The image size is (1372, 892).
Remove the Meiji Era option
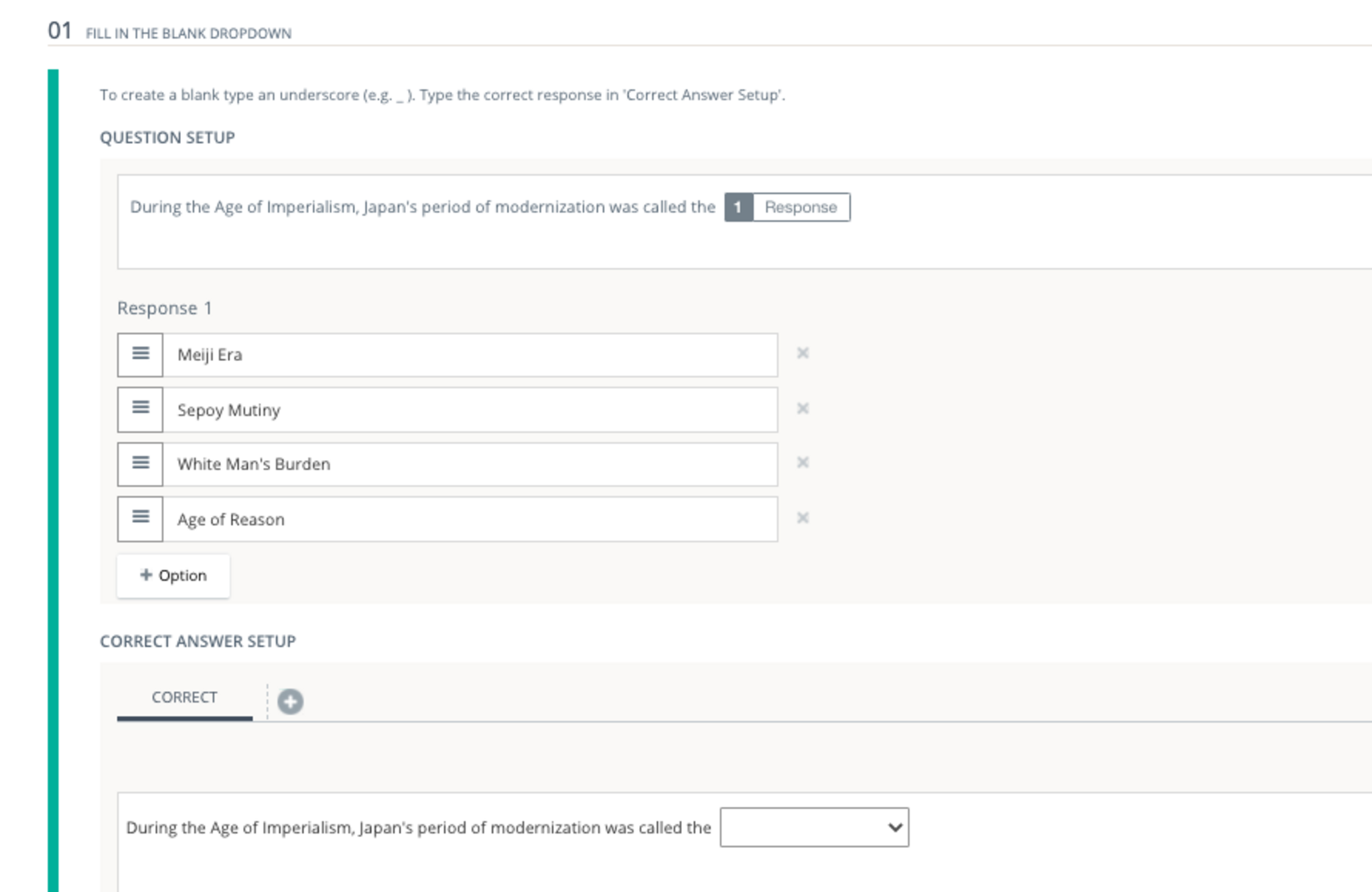[x=803, y=353]
